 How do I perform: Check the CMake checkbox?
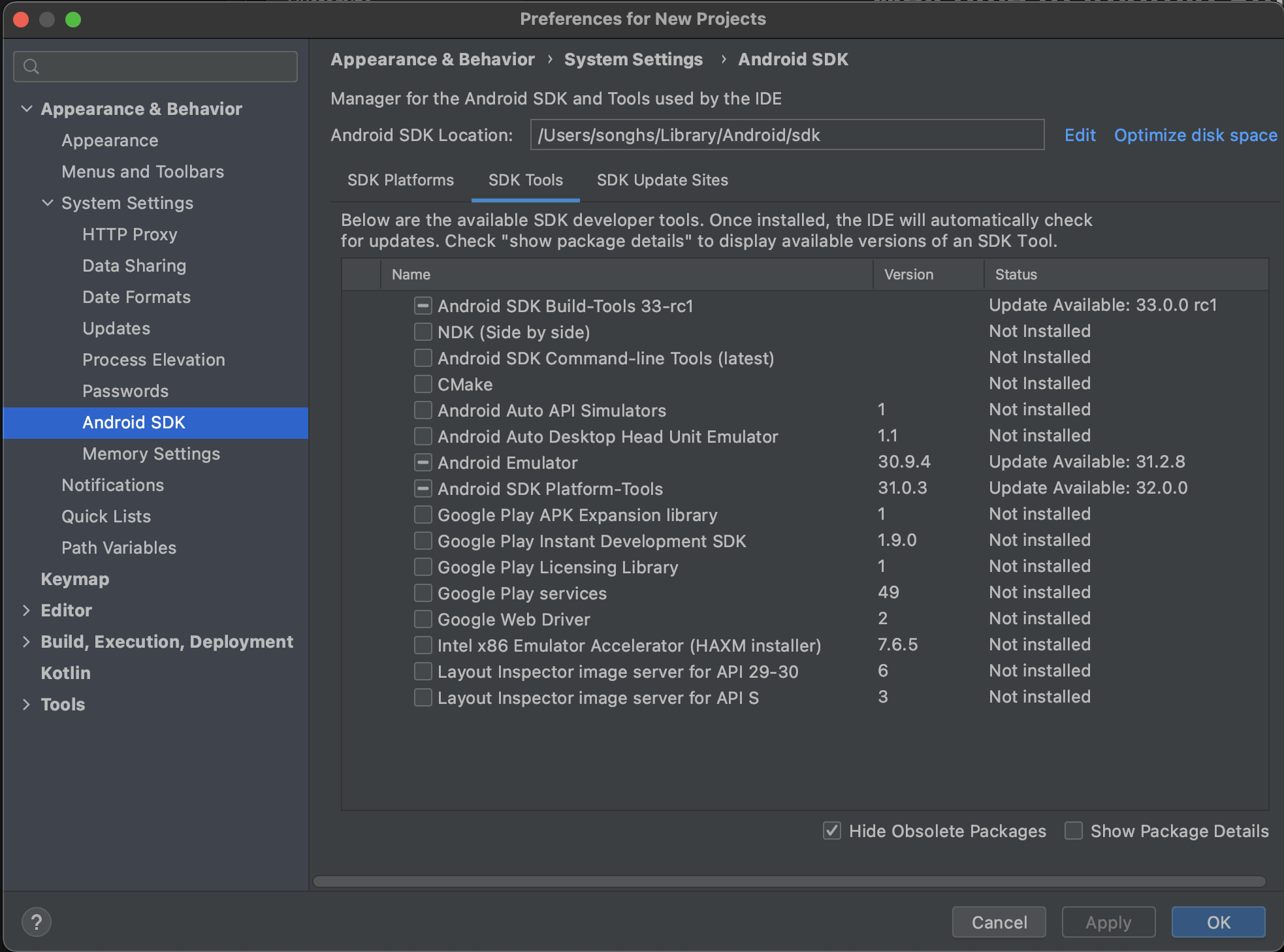(x=423, y=385)
